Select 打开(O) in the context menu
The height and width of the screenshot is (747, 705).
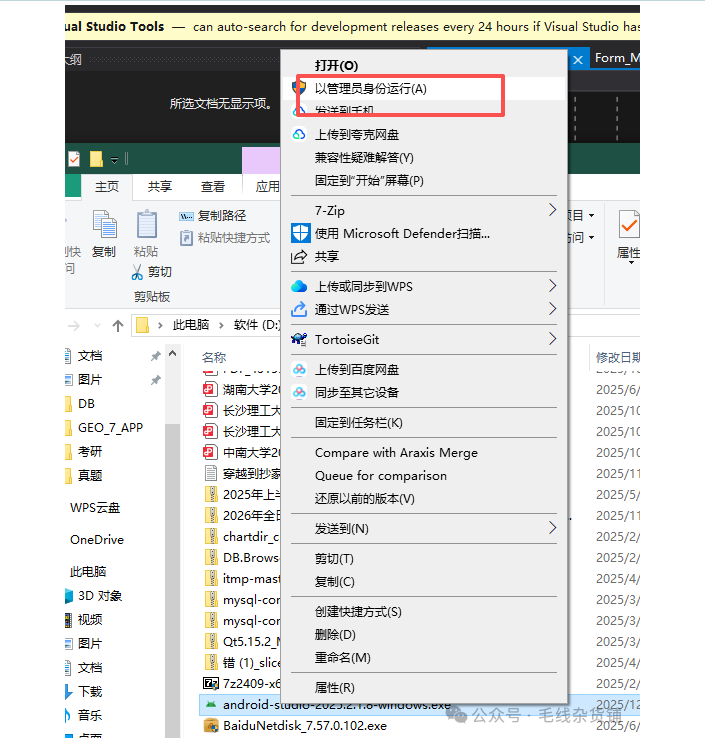tap(336, 66)
